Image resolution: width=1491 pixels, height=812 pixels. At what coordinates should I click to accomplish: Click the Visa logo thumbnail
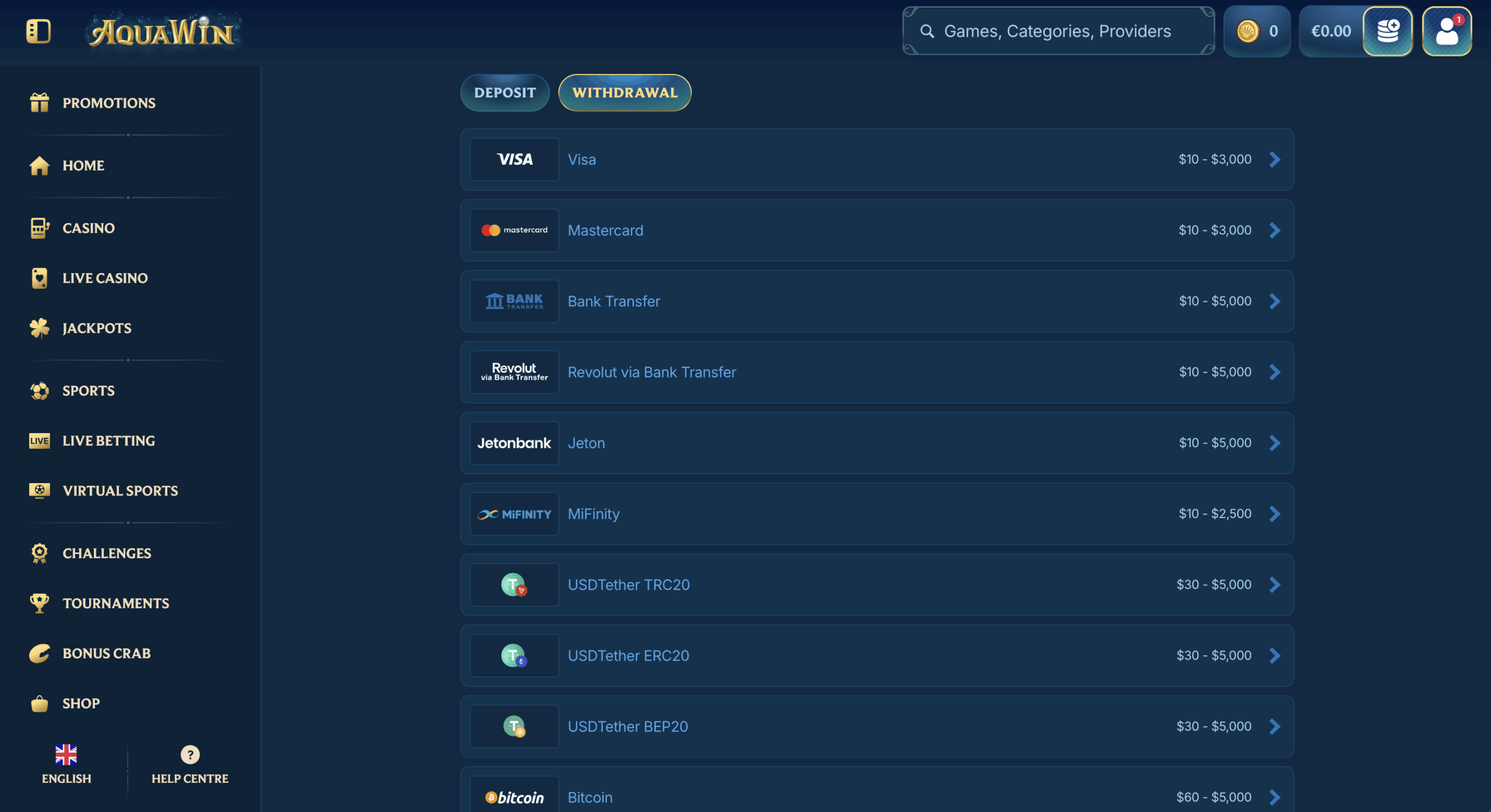click(514, 159)
